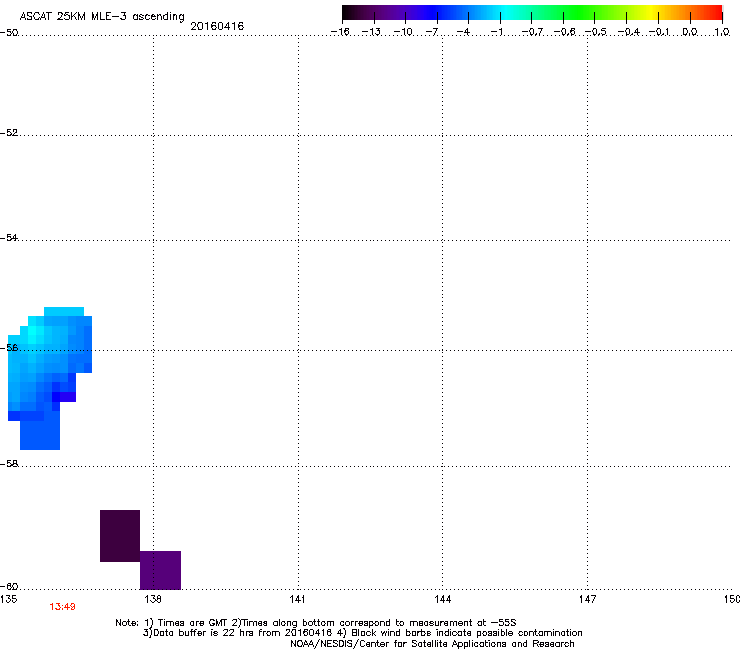Click the dark maroon data cell near -59

[120, 536]
